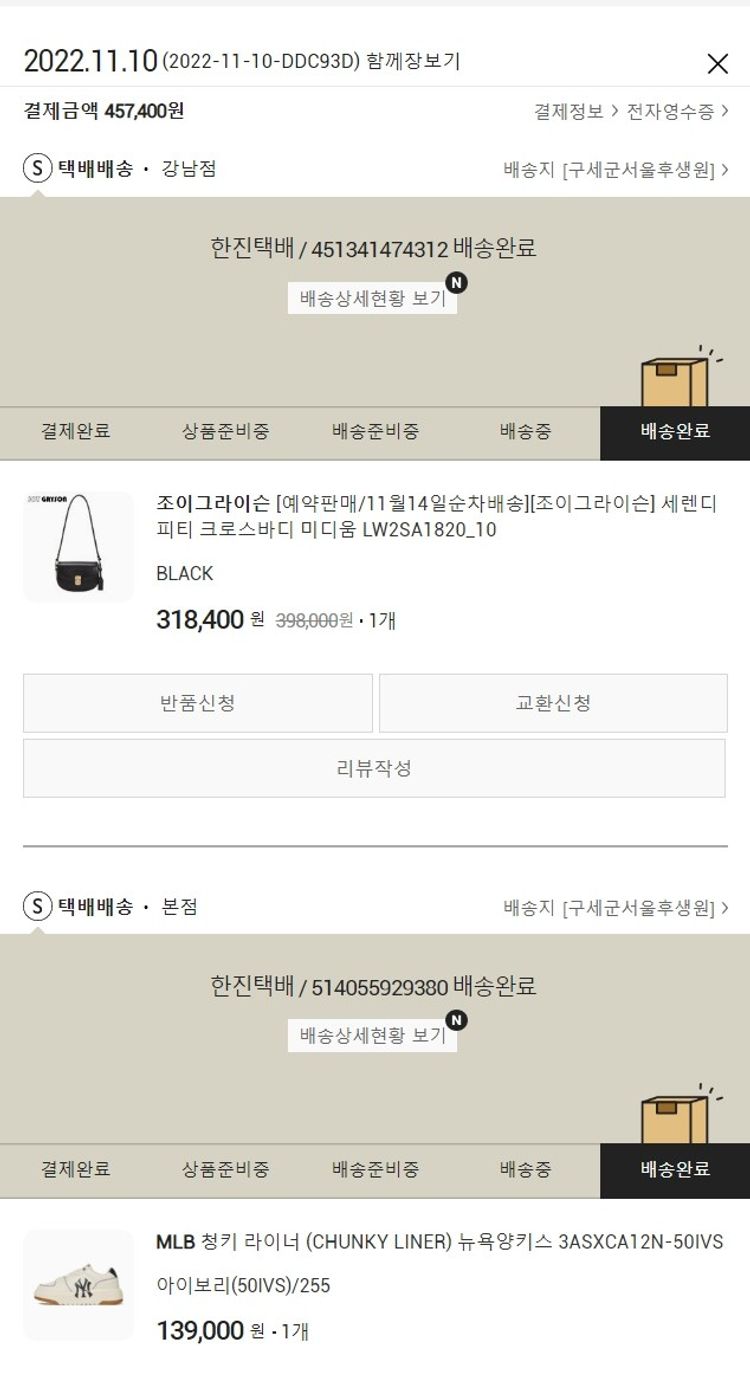Open 전자영수증 electronic receipt
Screen dimensions: 750x1375
(678, 111)
